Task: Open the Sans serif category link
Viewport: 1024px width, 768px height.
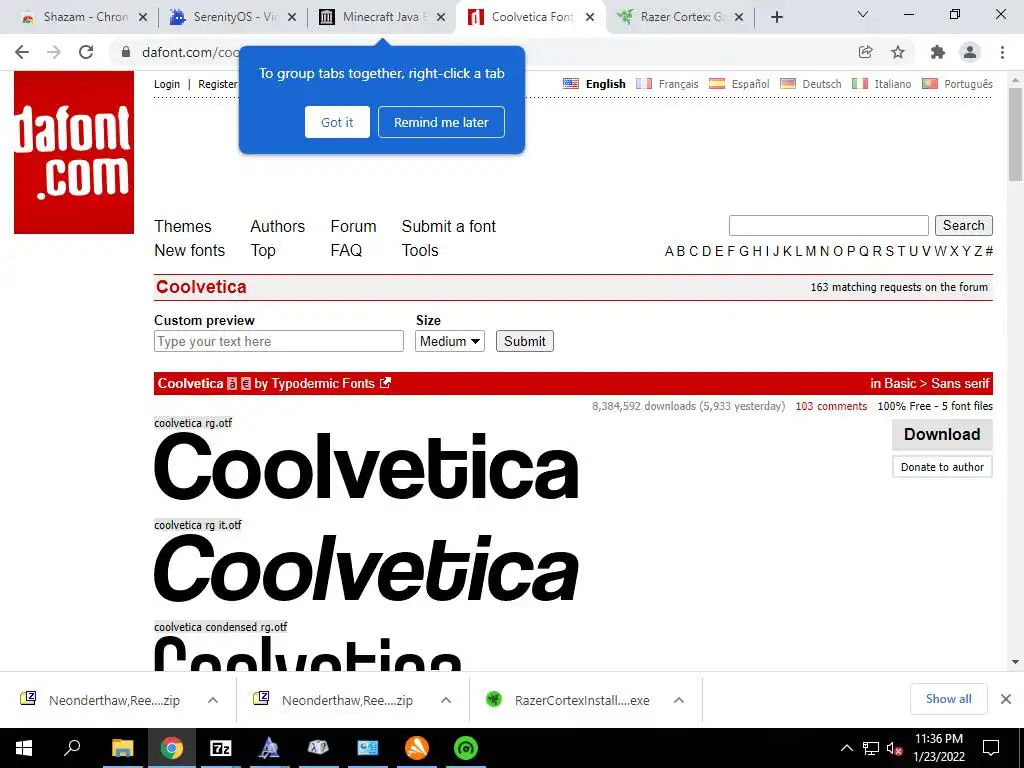Action: (x=960, y=383)
